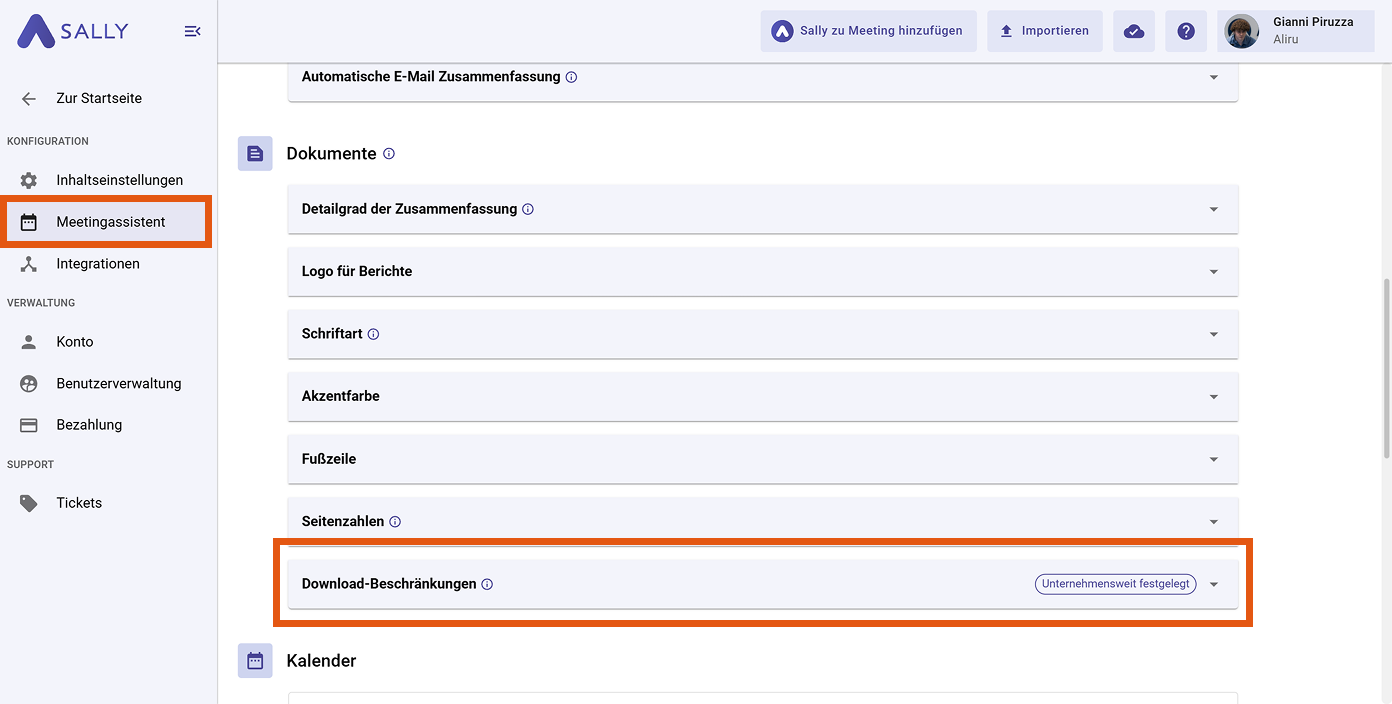This screenshot has width=1392, height=704.
Task: Go to Integrationen in sidebar
Action: 98,264
